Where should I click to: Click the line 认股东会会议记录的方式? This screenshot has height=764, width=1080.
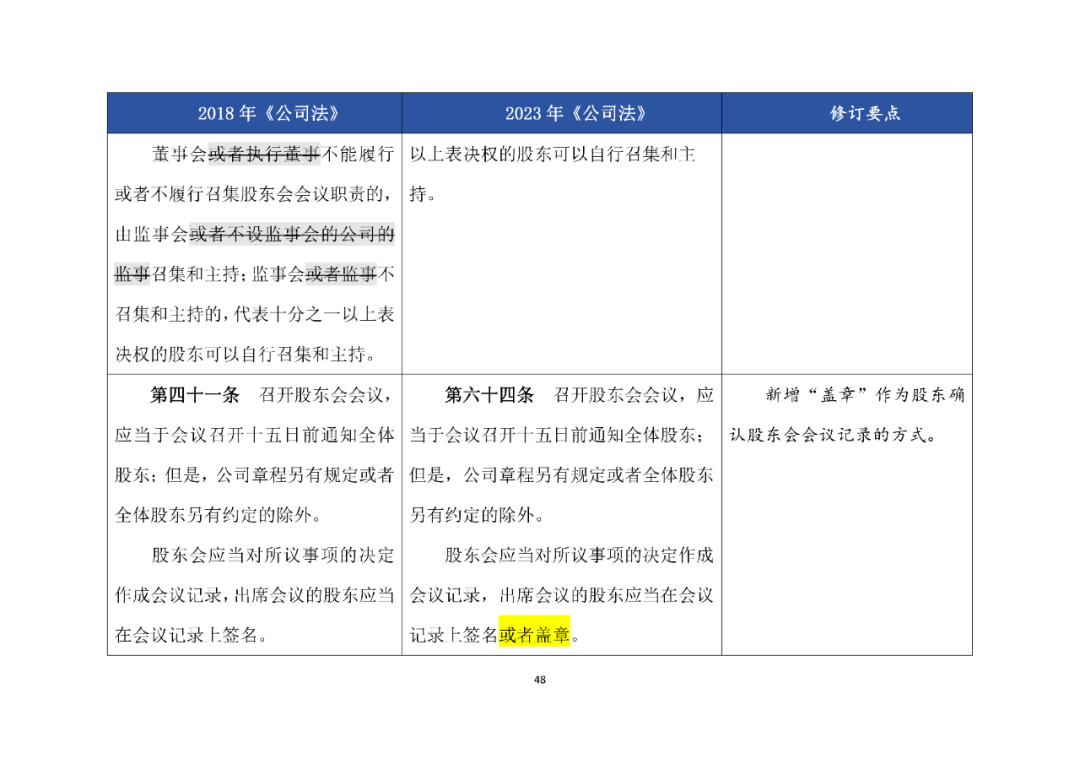click(832, 435)
